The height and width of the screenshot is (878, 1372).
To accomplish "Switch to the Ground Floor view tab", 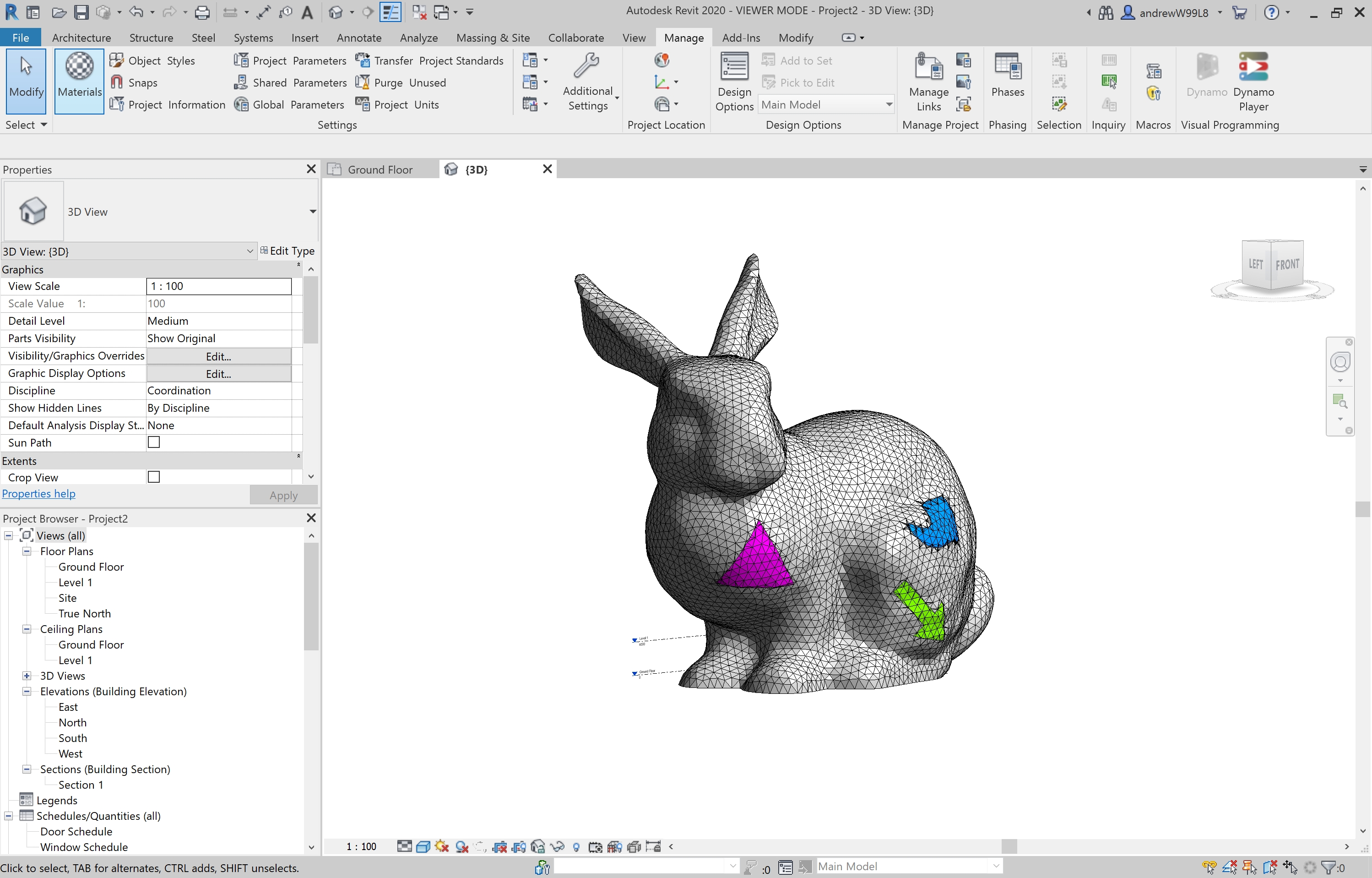I will coord(379,169).
